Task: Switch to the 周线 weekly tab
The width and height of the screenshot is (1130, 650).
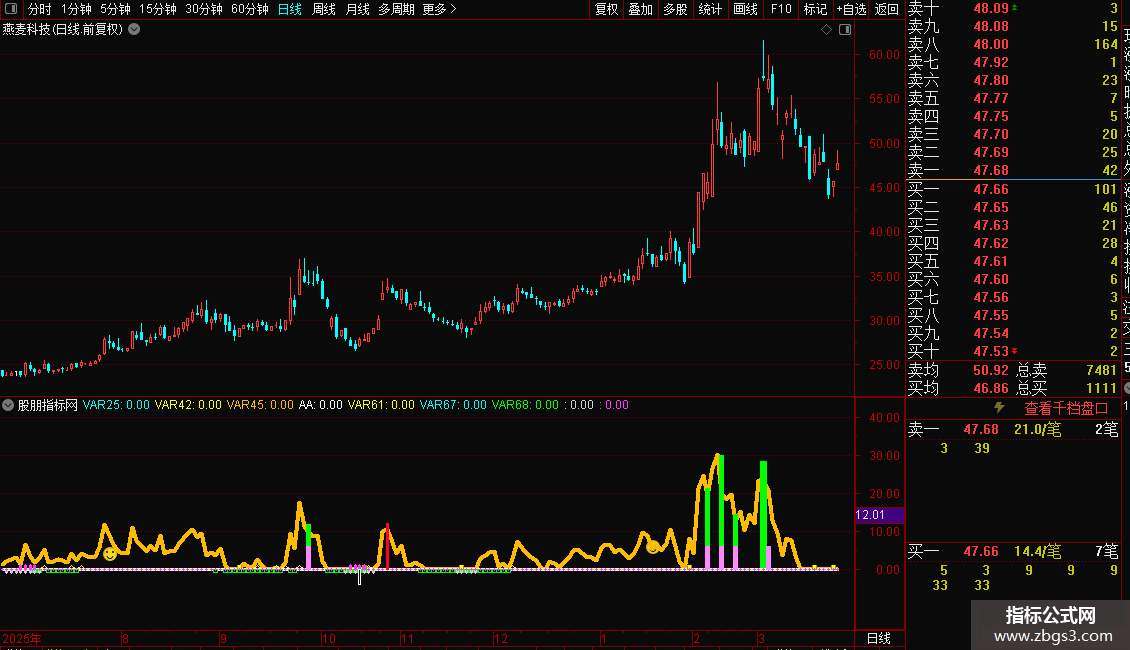Action: 324,9
